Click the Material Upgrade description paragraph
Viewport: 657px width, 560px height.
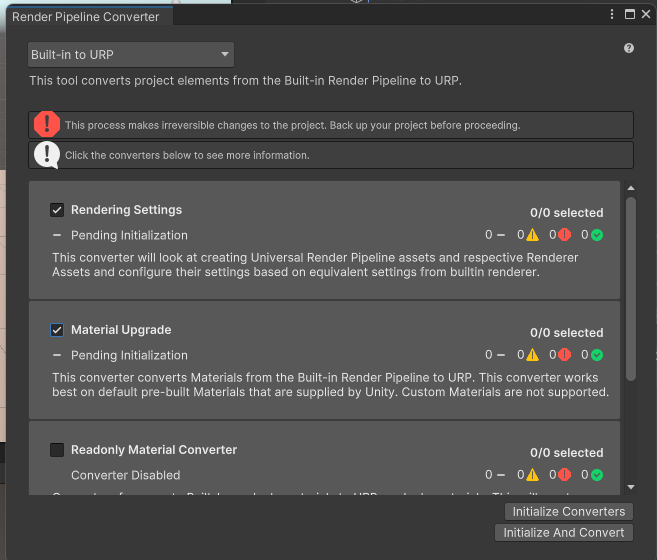coord(330,385)
